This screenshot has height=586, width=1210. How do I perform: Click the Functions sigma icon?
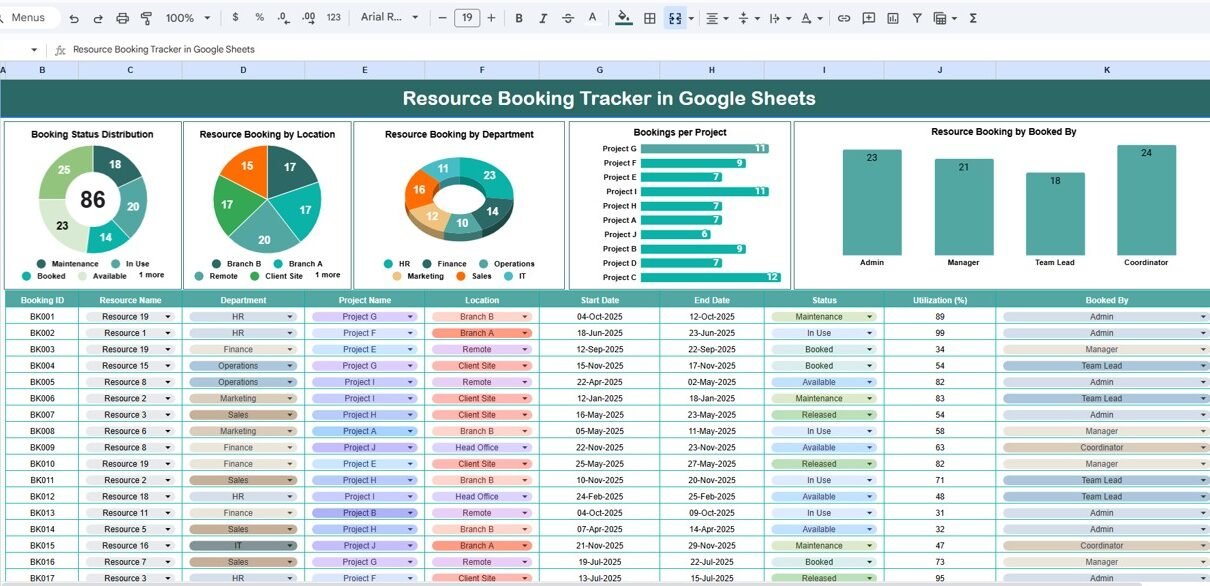click(973, 18)
